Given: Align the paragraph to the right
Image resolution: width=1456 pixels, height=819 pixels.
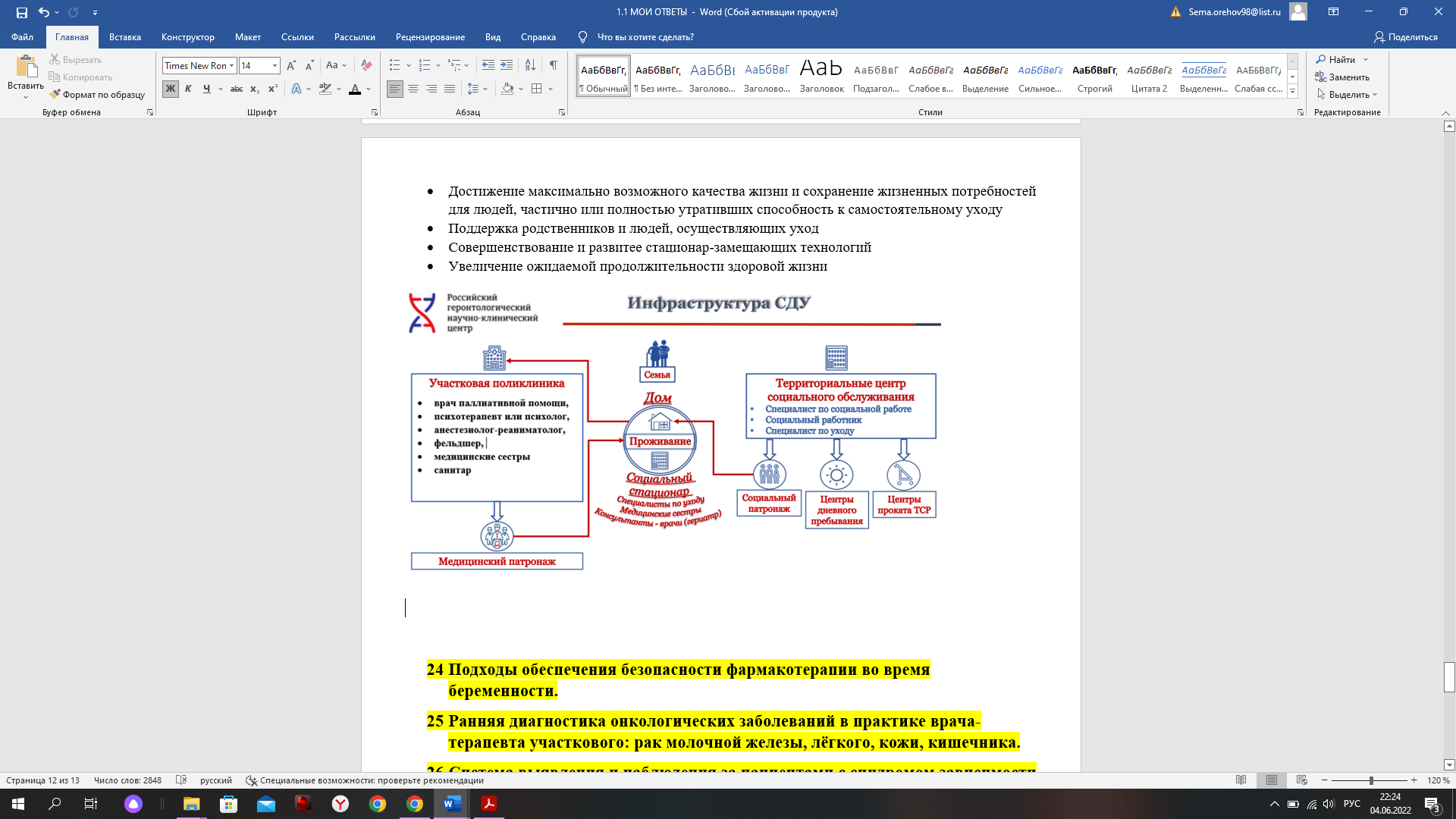Looking at the screenshot, I should pos(431,89).
